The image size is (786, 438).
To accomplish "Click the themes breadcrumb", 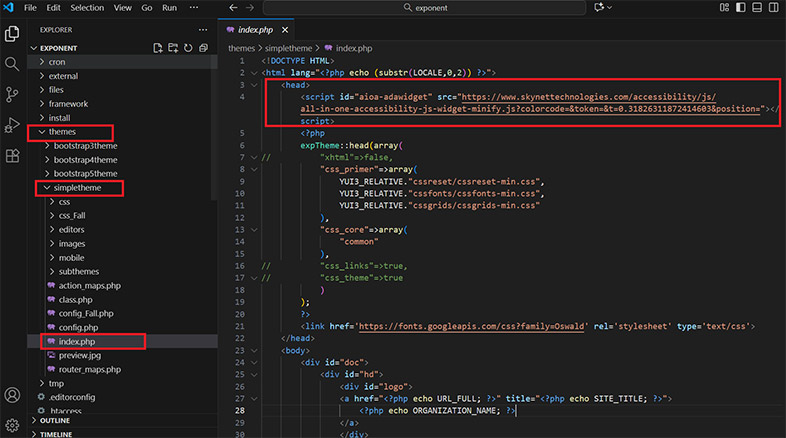I will pos(242,48).
